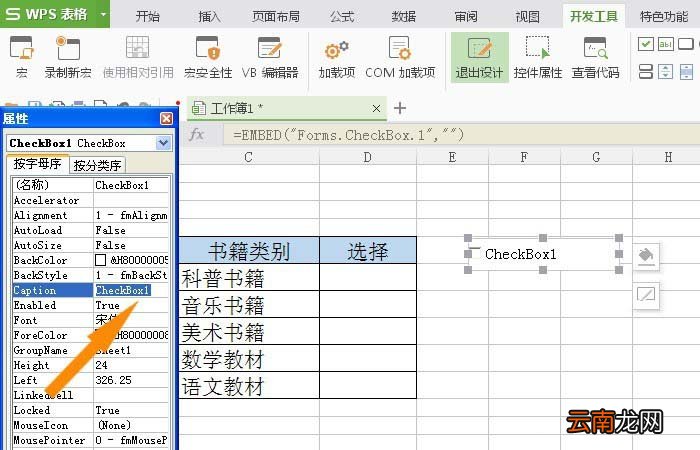Screen dimensions: 700x450
Task: Select the 数学教材 cell
Action: coord(249,358)
